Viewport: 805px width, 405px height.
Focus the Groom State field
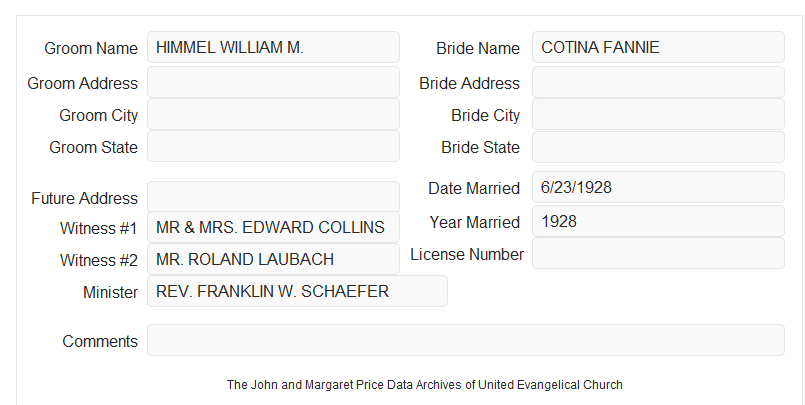point(273,146)
